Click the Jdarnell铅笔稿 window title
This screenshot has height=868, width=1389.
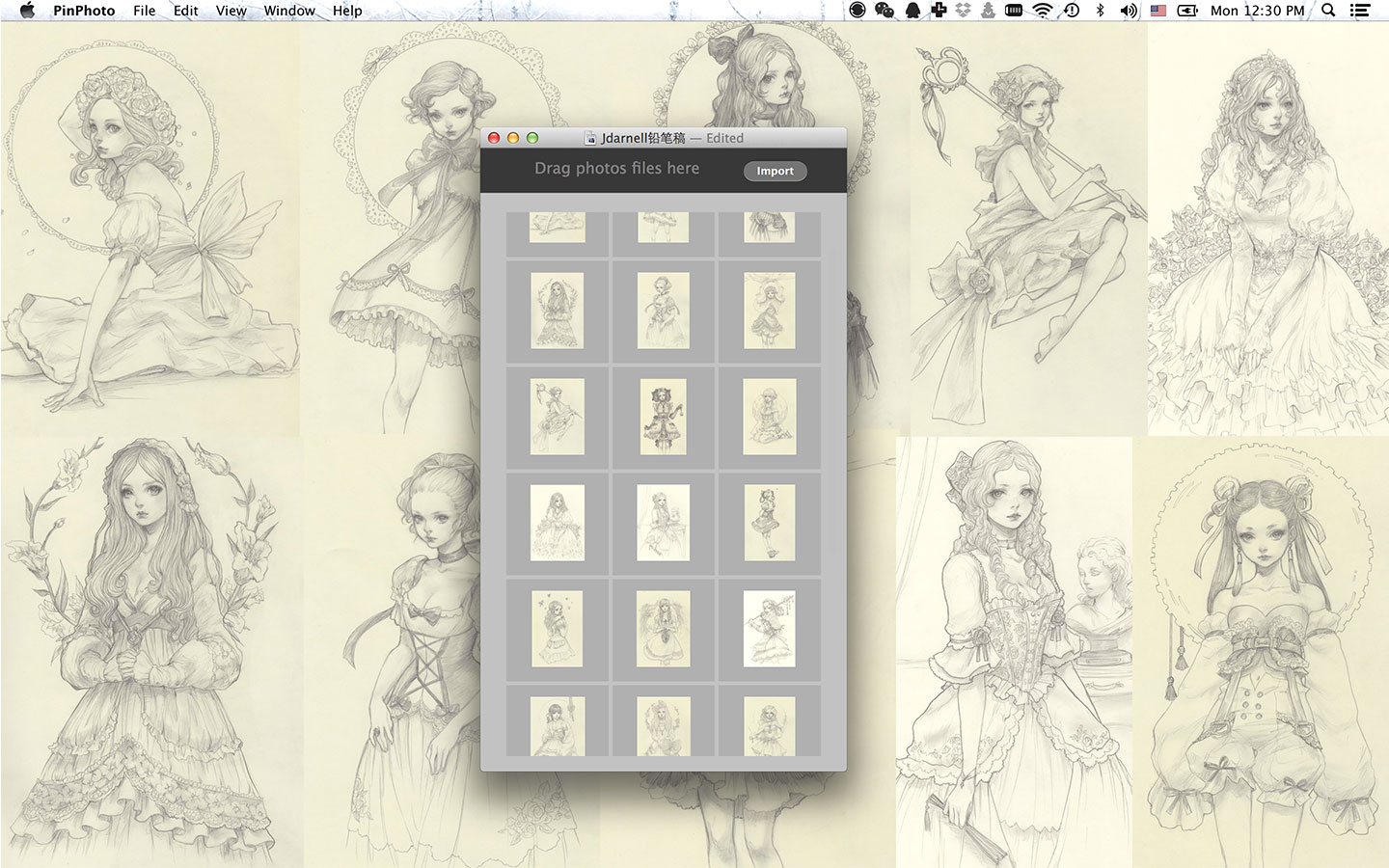[642, 138]
